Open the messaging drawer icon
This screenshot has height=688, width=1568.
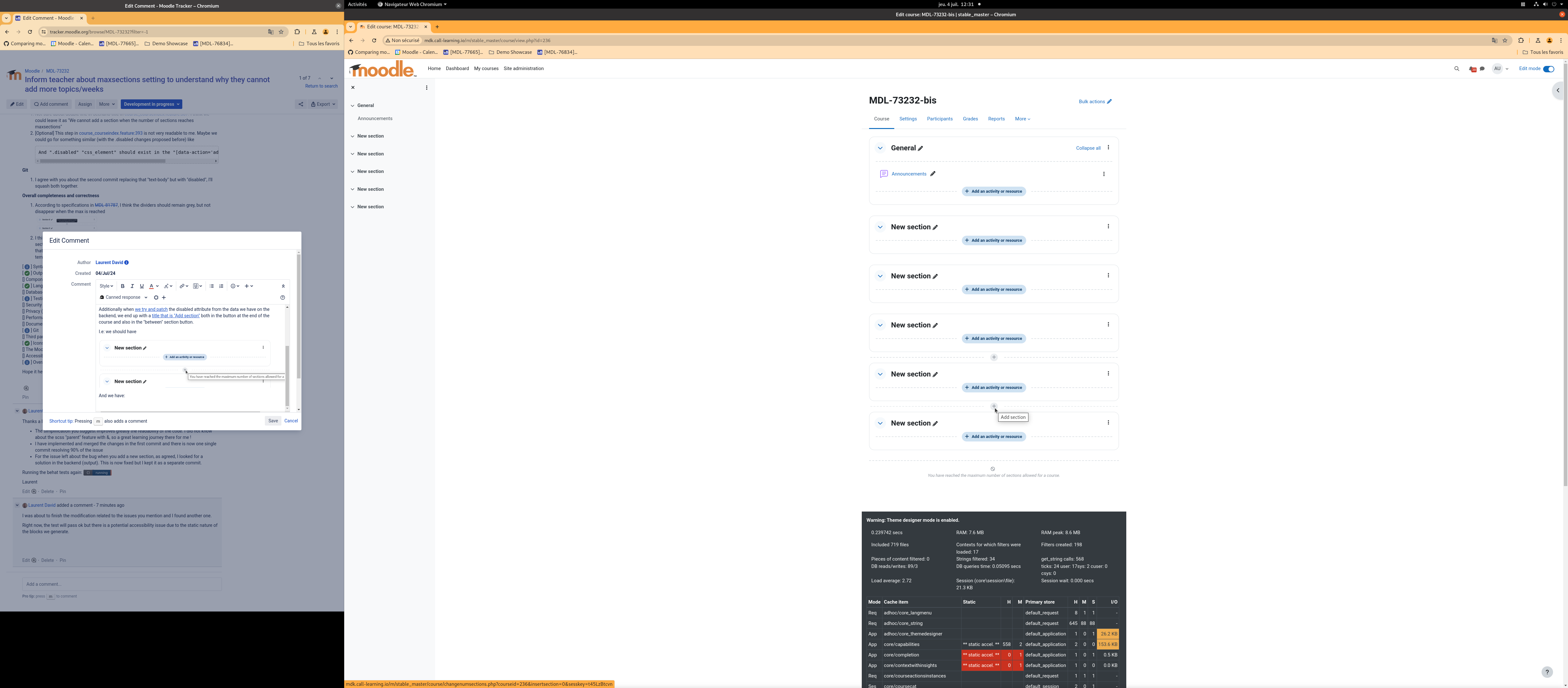pyautogui.click(x=1482, y=69)
